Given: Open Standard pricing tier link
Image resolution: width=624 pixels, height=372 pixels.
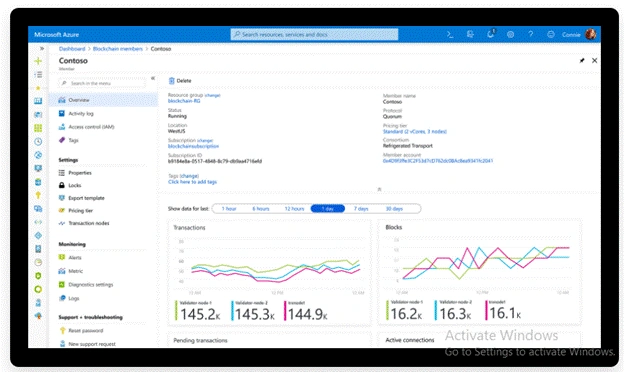Looking at the screenshot, I should [x=415, y=131].
